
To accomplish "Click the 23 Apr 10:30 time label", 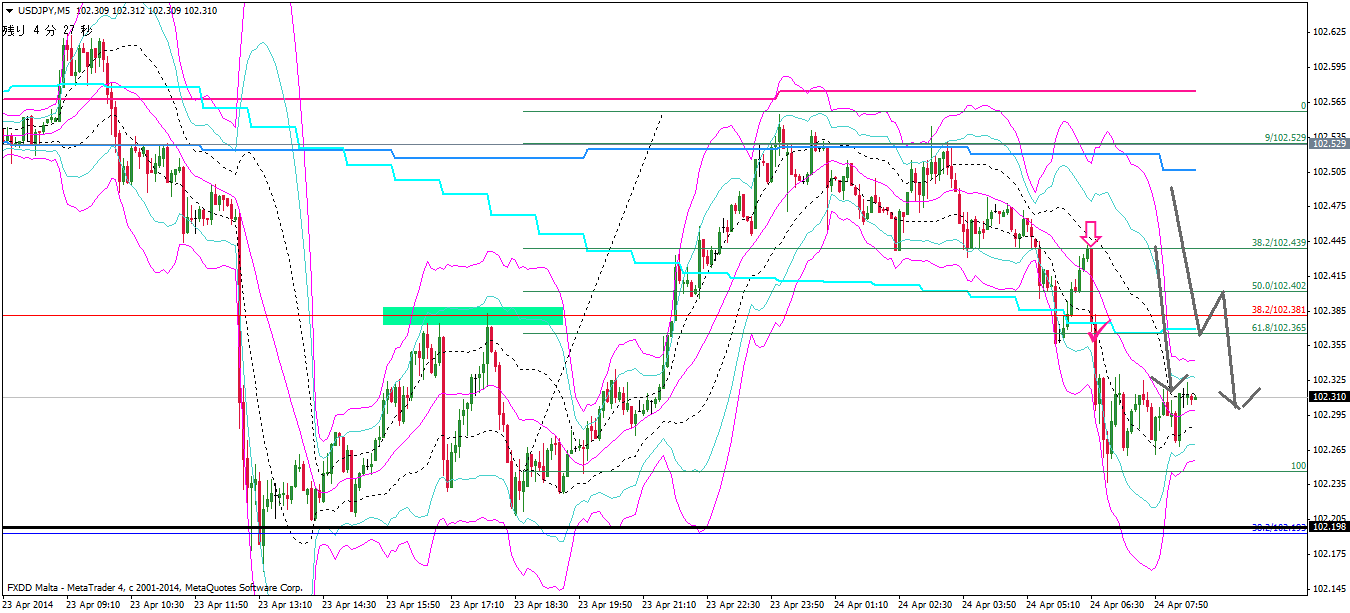I will click(157, 605).
